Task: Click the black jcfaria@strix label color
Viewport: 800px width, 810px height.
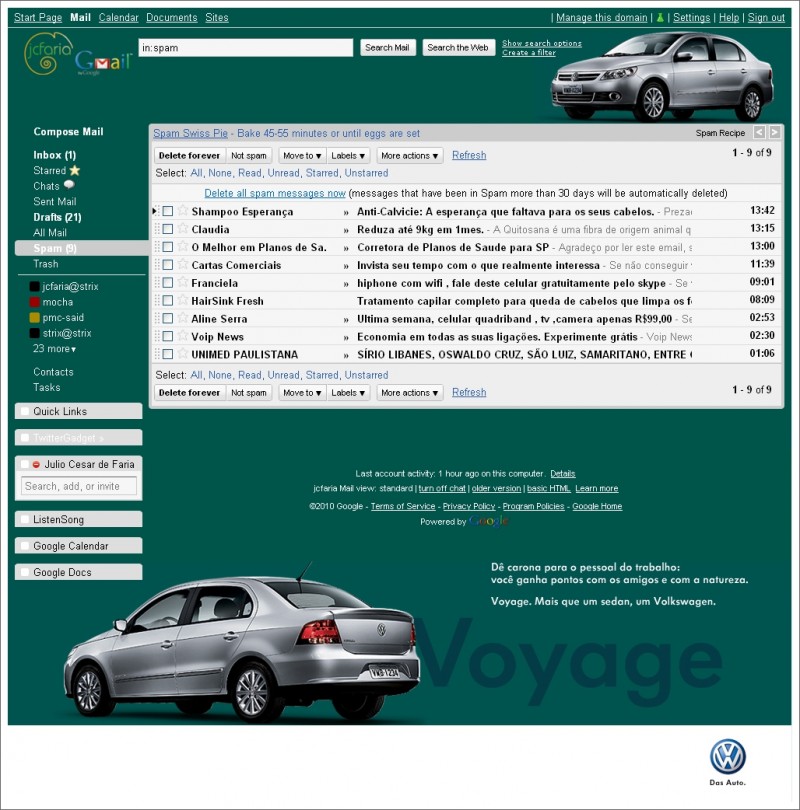Action: [35, 286]
